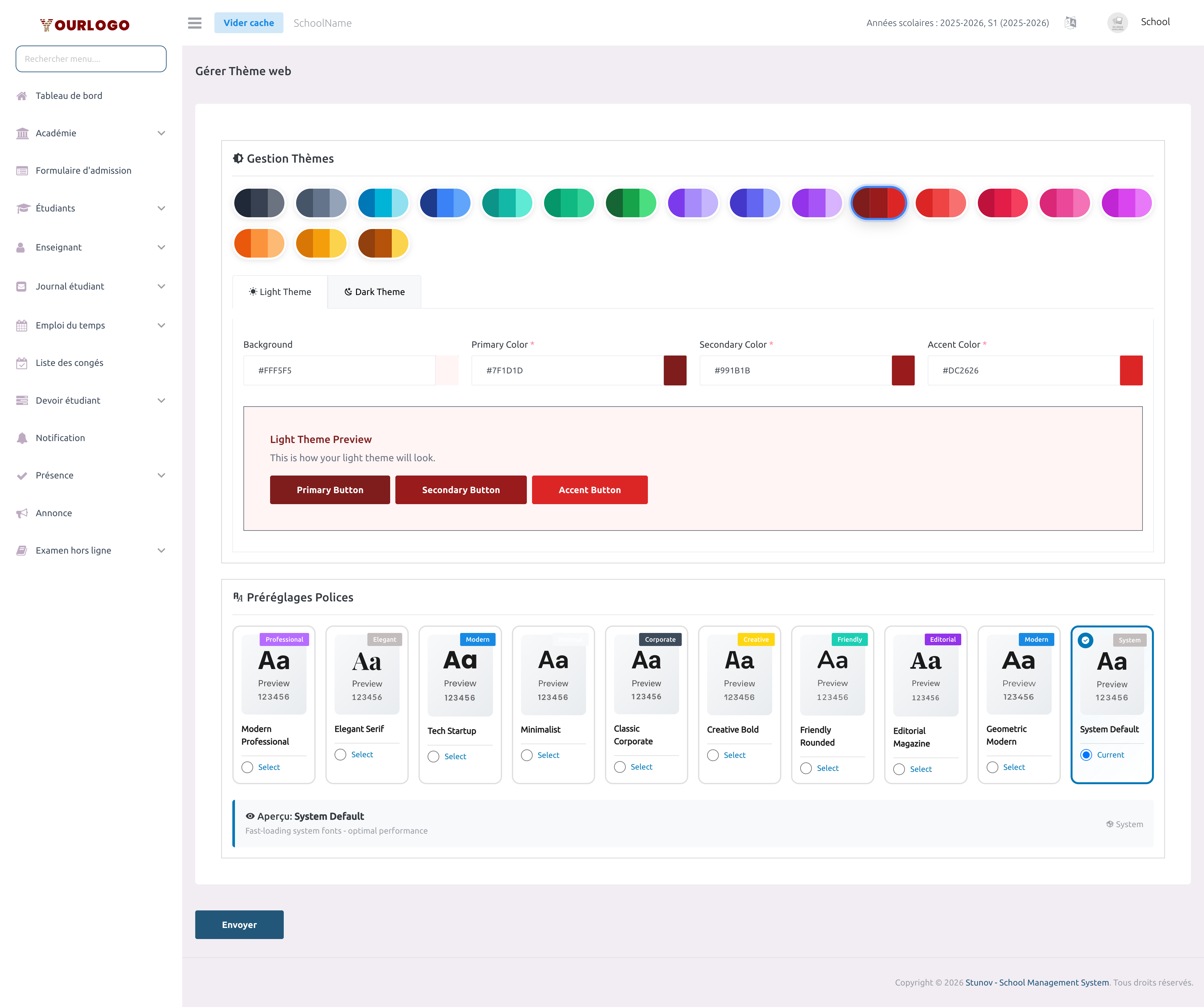Click the Vider cache button

(249, 23)
